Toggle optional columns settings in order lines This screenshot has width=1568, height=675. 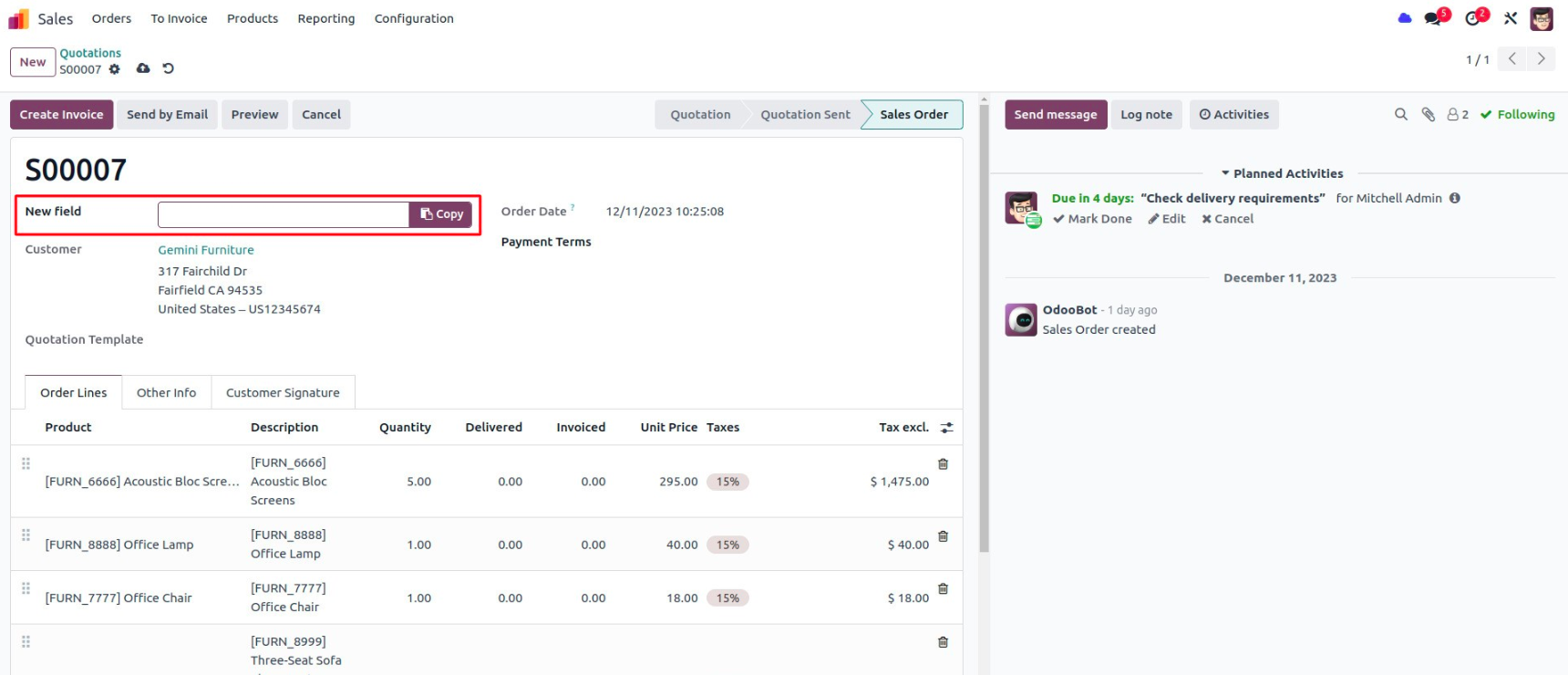tap(947, 428)
